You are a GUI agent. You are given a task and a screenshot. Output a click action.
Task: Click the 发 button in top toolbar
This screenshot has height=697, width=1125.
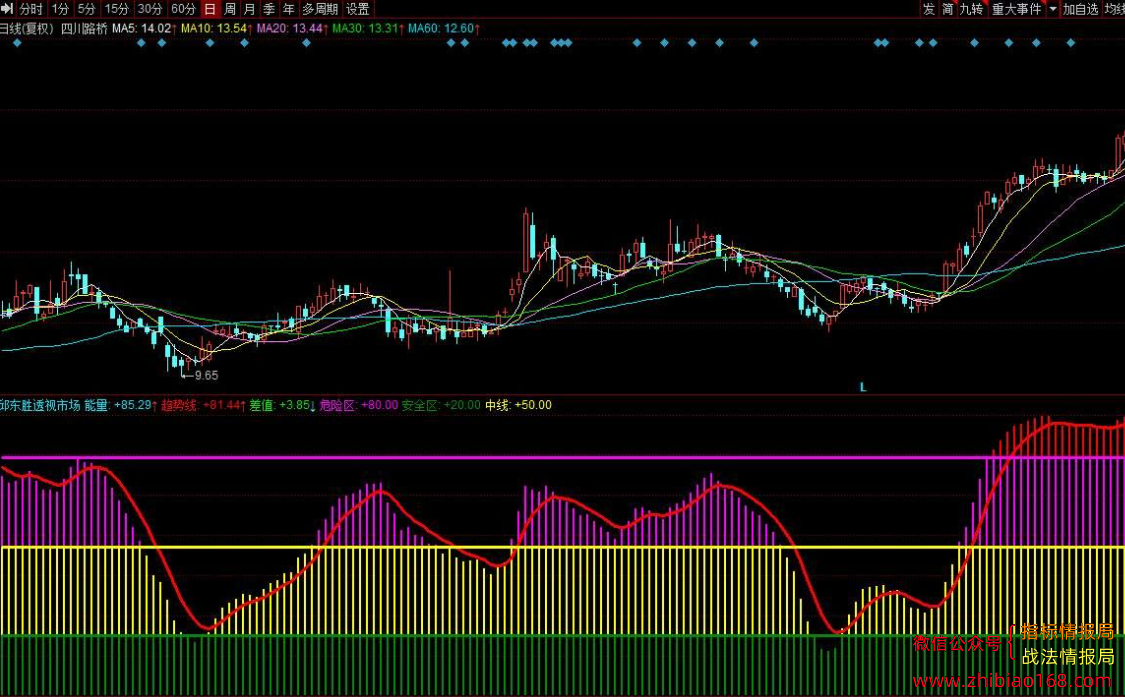929,9
